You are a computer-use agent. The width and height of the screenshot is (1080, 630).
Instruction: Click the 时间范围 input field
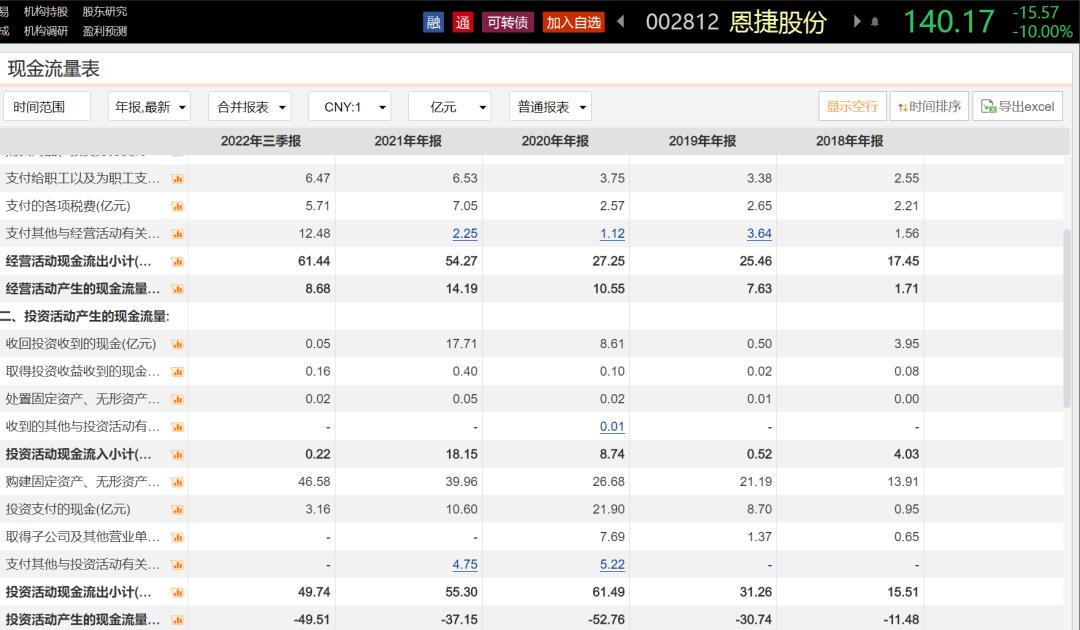pos(47,107)
